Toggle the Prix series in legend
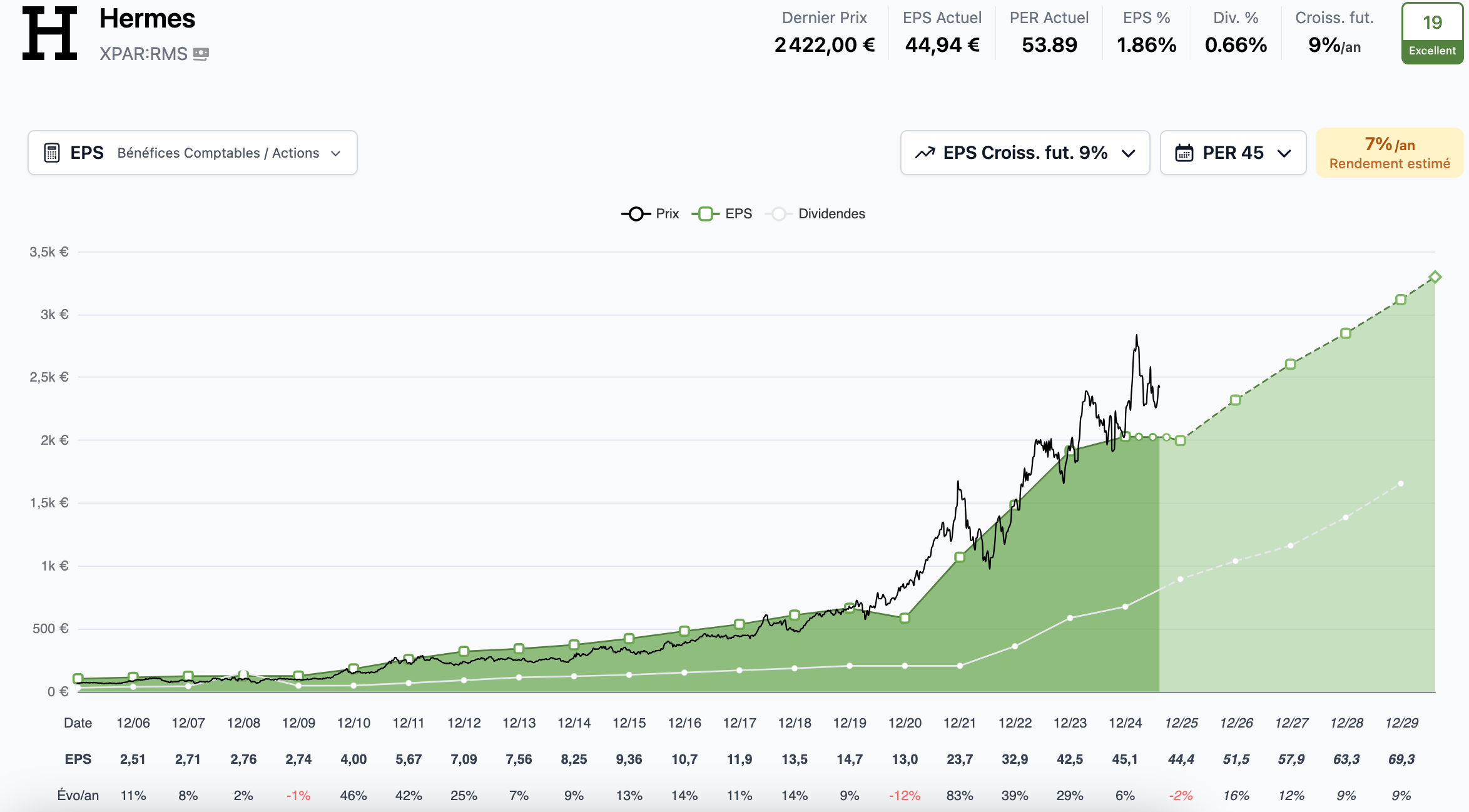1469x812 pixels. tap(650, 214)
